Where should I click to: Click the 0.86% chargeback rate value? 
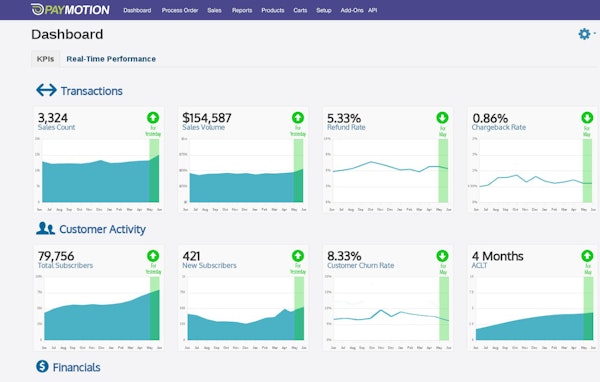[490, 118]
